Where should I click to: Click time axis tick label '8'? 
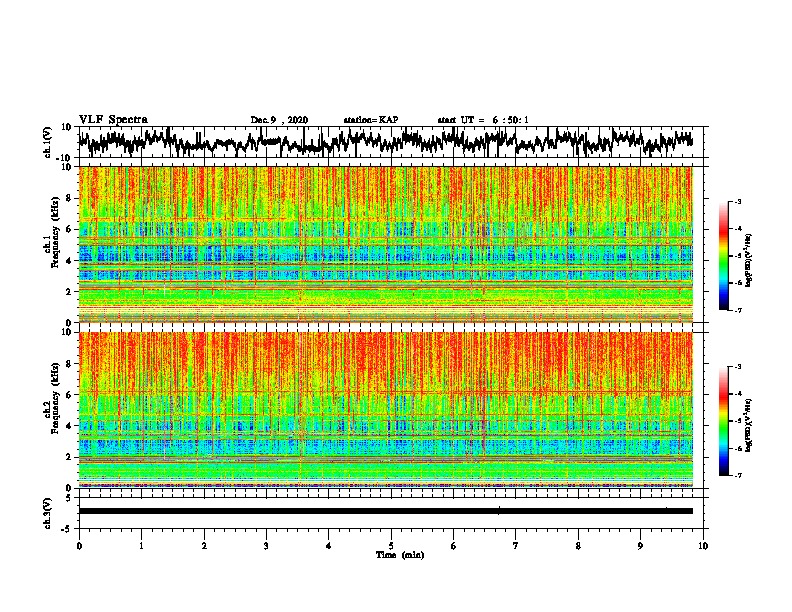578,546
